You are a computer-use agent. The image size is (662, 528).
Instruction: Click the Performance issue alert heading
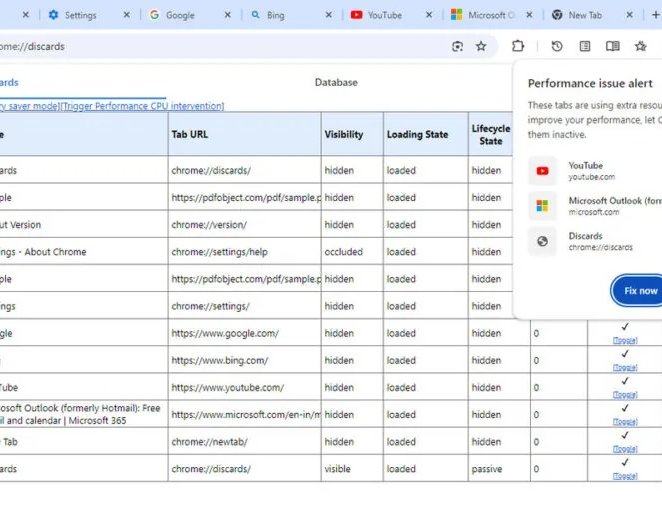click(590, 83)
